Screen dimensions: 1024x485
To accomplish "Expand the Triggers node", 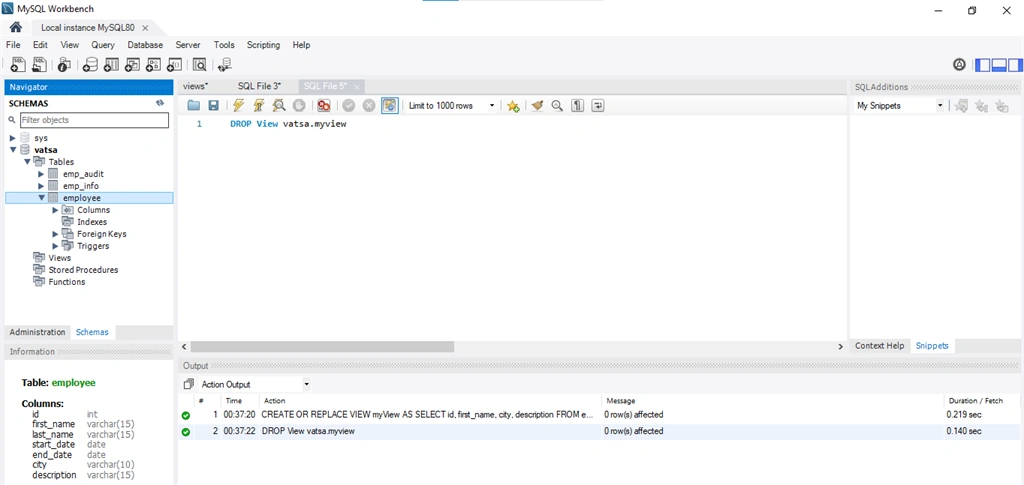I will tap(56, 246).
